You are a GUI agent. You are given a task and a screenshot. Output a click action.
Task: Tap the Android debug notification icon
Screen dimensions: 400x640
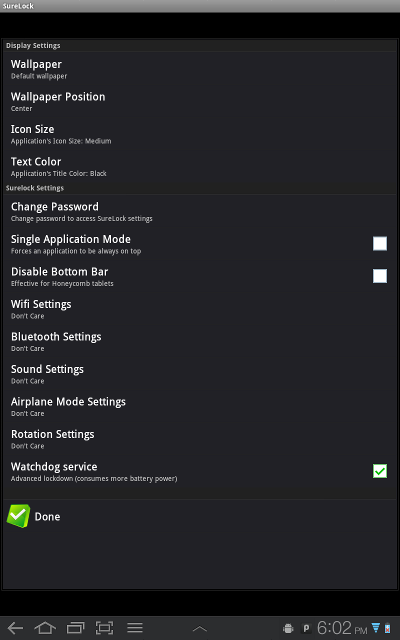pos(288,628)
